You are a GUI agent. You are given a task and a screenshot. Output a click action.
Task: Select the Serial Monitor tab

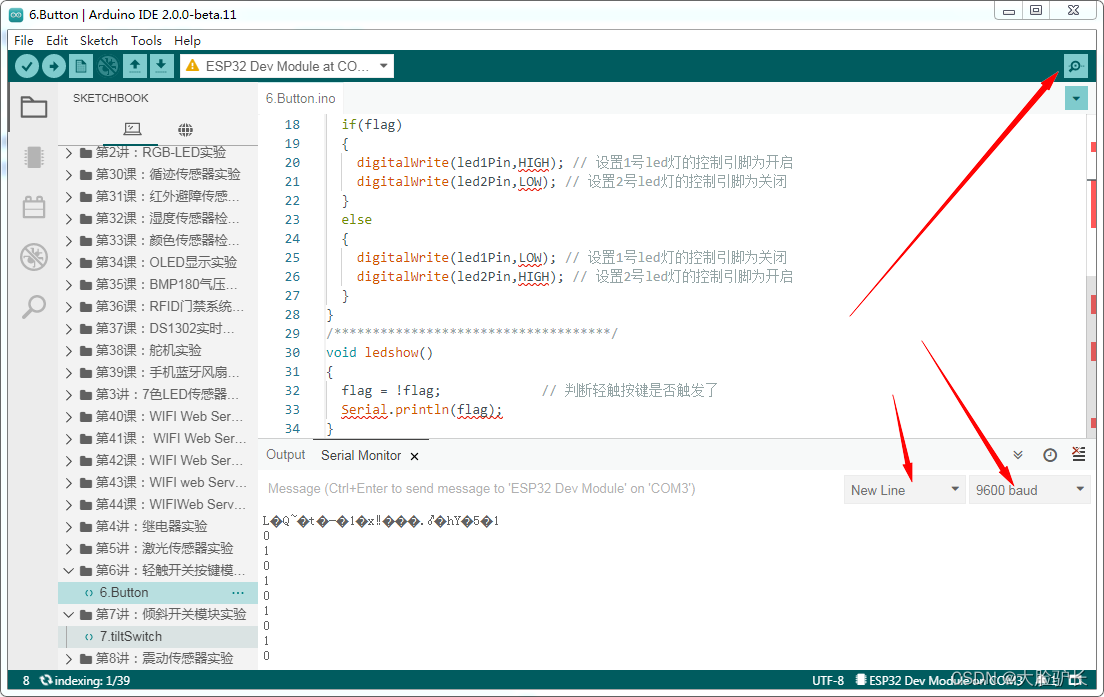[x=361, y=456]
